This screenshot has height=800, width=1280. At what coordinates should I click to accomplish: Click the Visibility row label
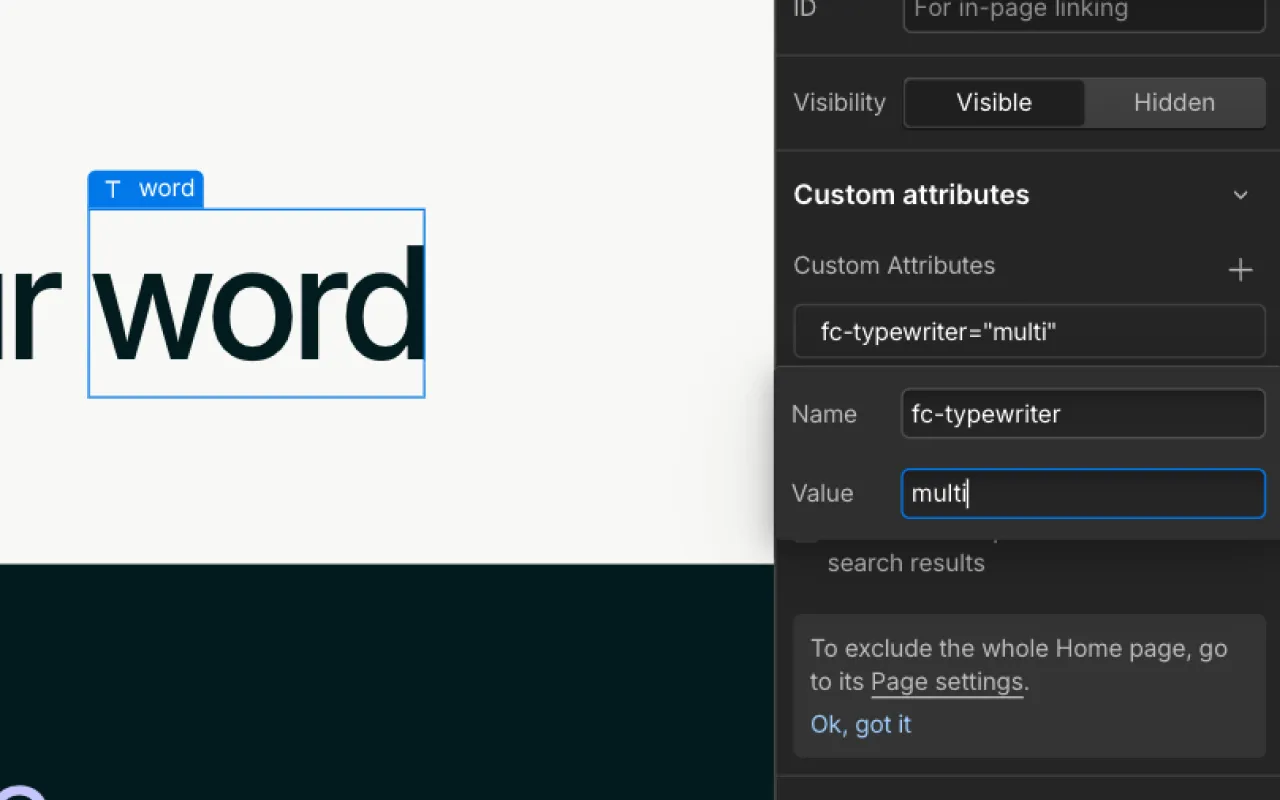click(839, 102)
